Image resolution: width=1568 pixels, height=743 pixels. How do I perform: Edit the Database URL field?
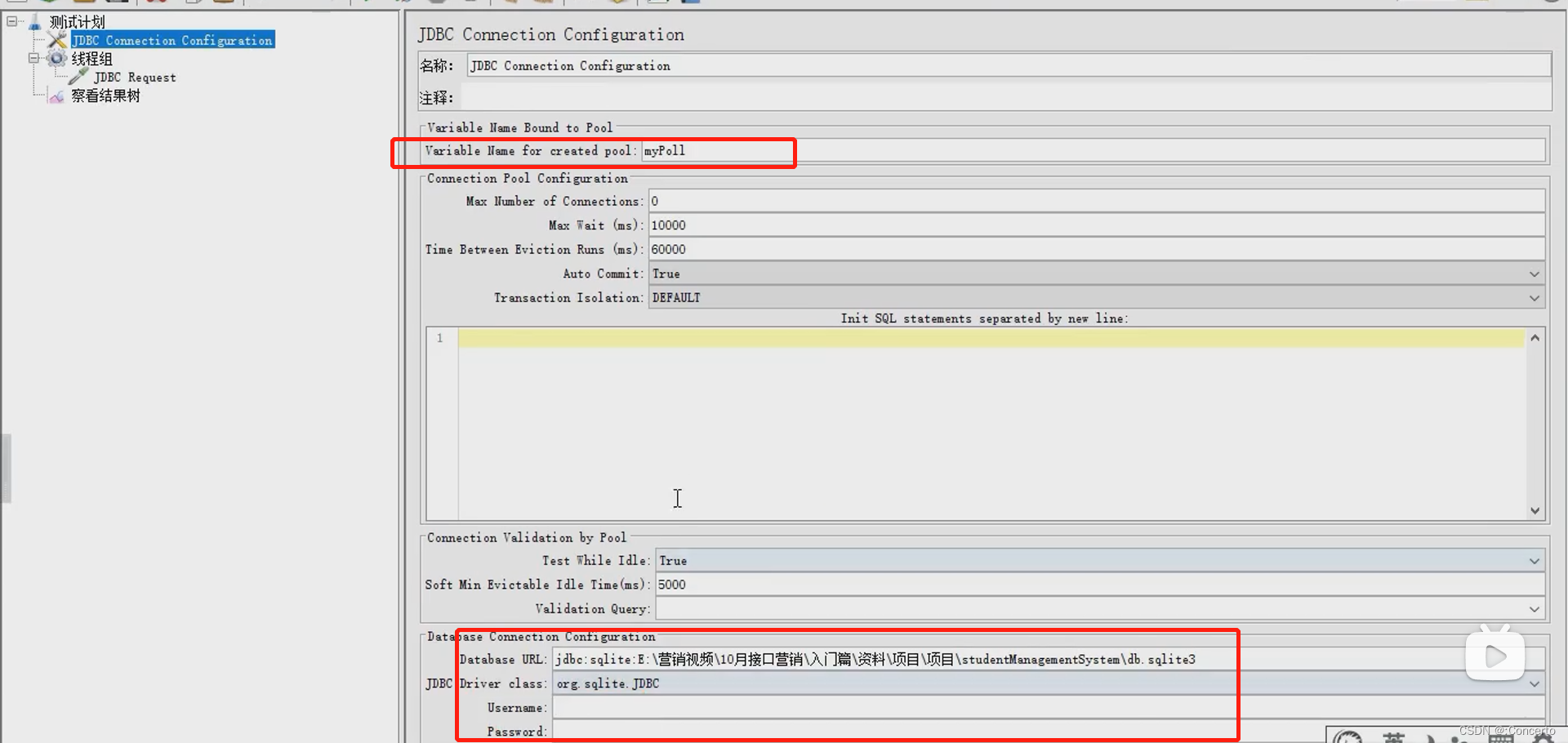pyautogui.click(x=1049, y=660)
